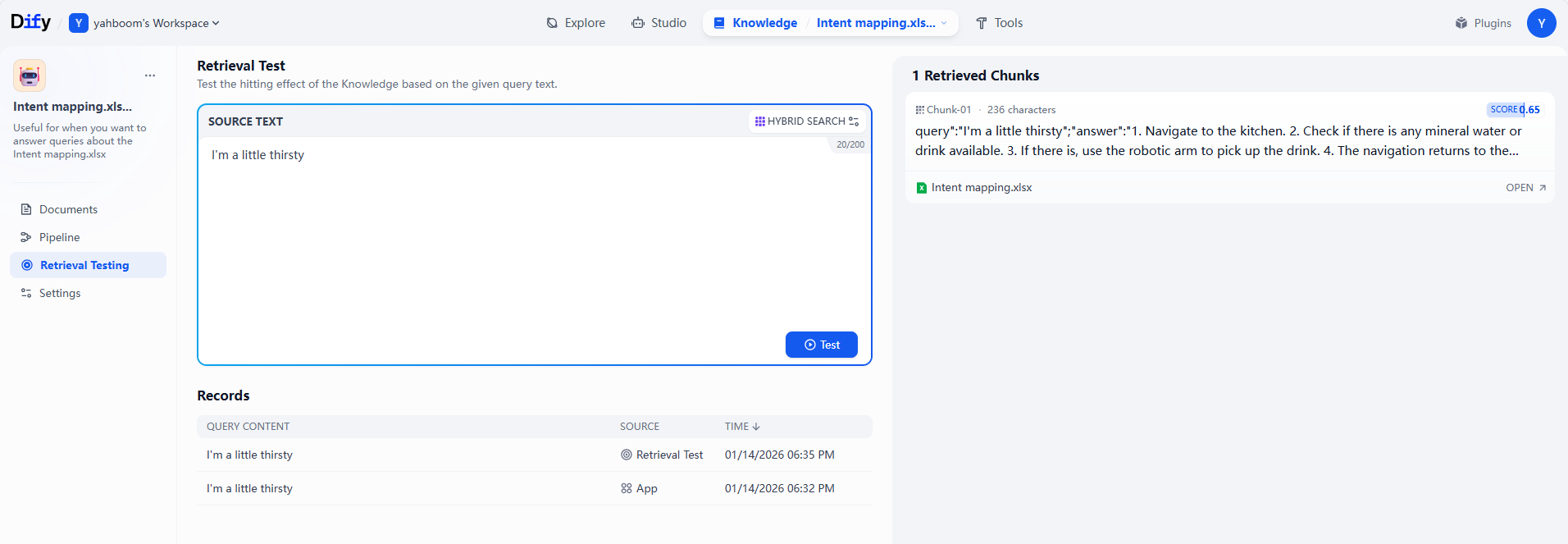The image size is (1568, 544).
Task: Click the QUERY CONTENT column header
Action: pos(248,427)
